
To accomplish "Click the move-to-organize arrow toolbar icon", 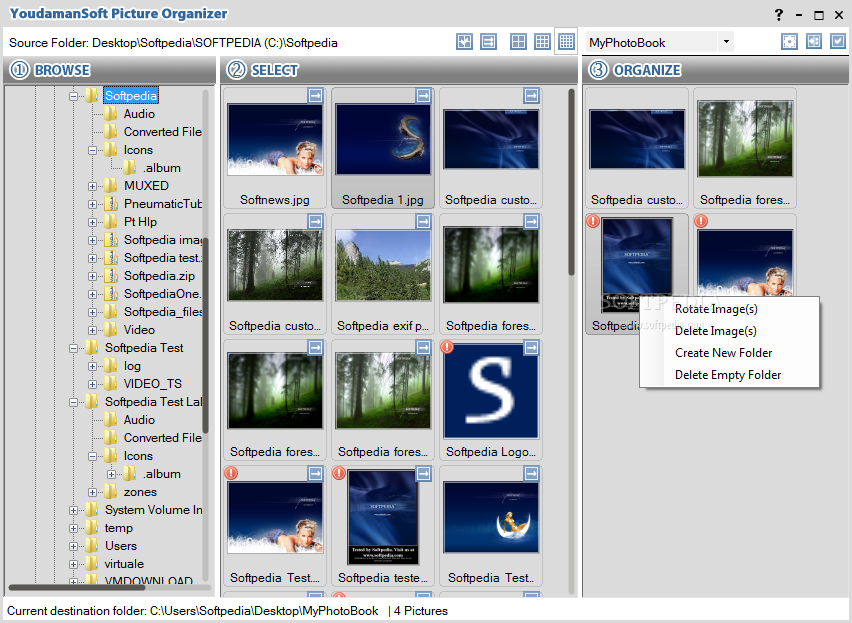I will click(488, 42).
